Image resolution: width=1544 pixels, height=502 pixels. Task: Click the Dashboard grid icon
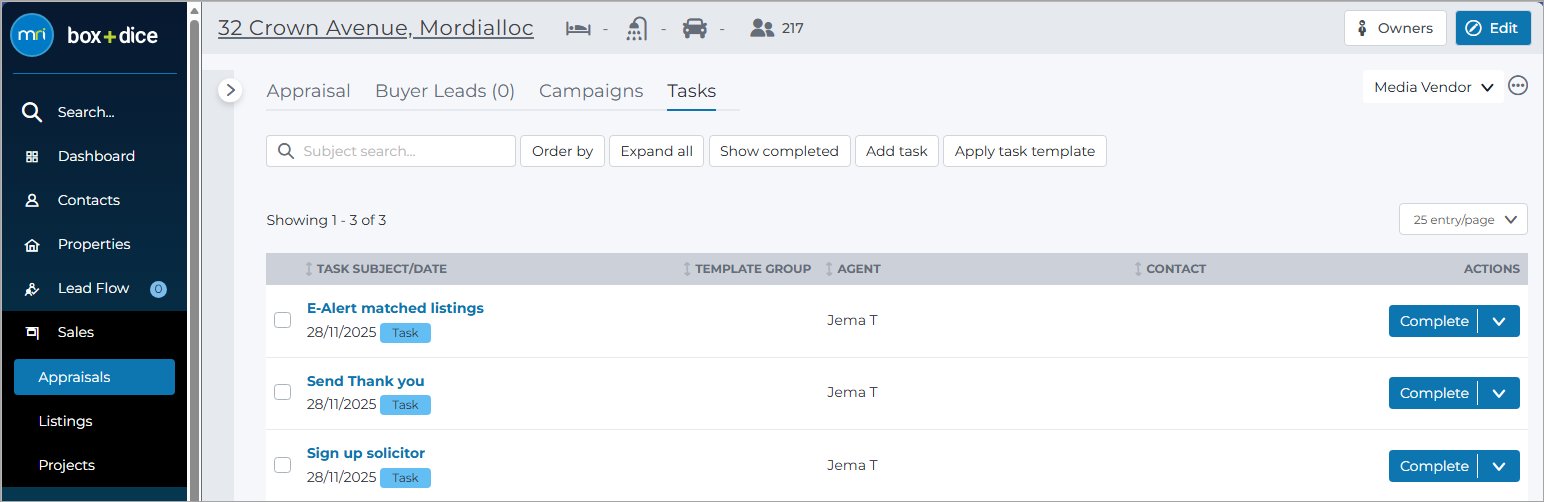click(x=32, y=156)
